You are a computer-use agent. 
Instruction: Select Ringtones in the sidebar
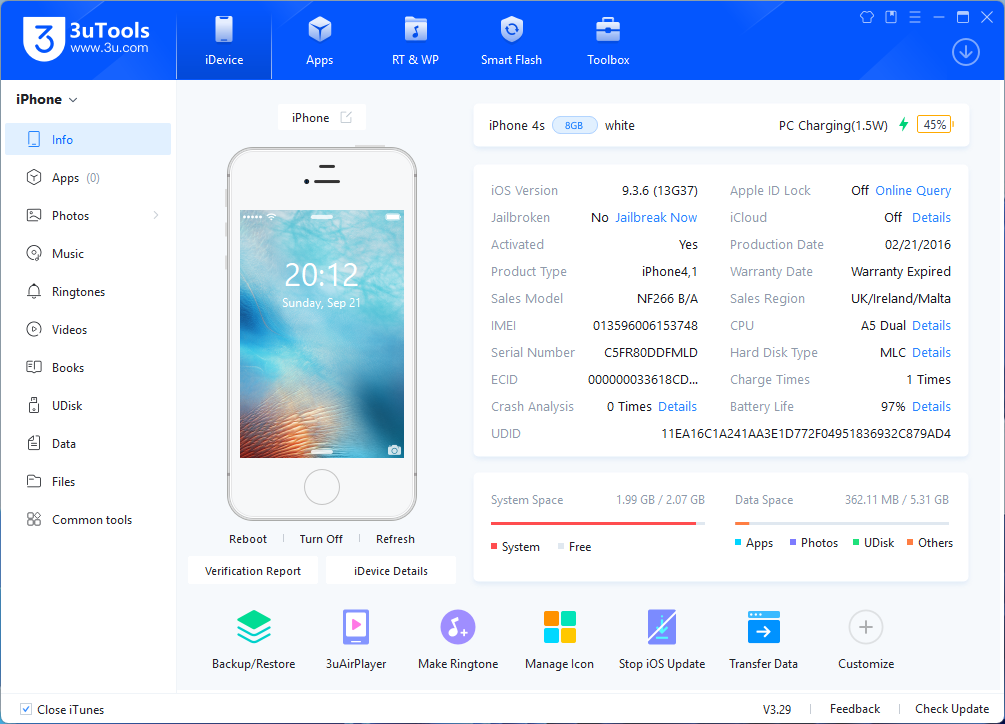point(78,292)
